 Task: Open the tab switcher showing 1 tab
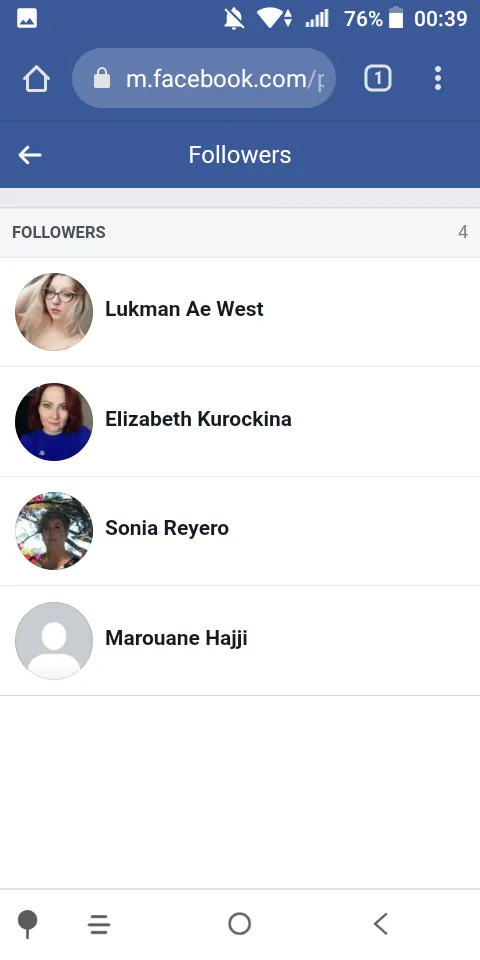[378, 78]
